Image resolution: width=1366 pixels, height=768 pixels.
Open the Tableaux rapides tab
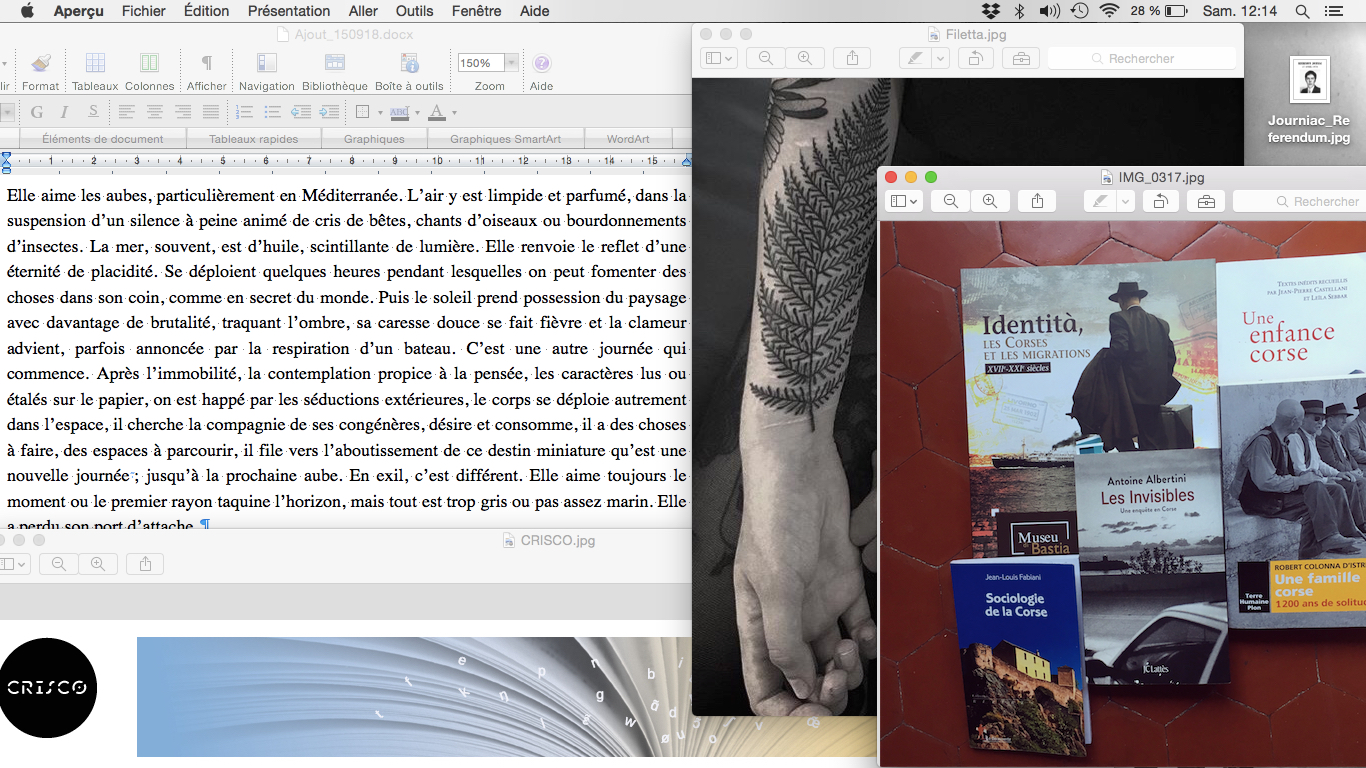[x=253, y=139]
